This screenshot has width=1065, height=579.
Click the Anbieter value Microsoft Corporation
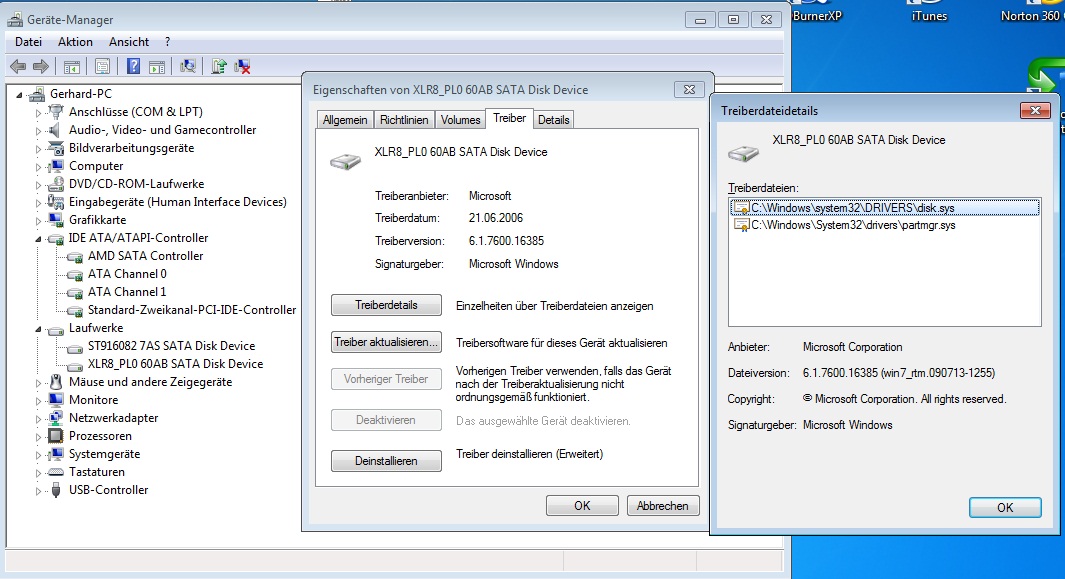tap(852, 347)
